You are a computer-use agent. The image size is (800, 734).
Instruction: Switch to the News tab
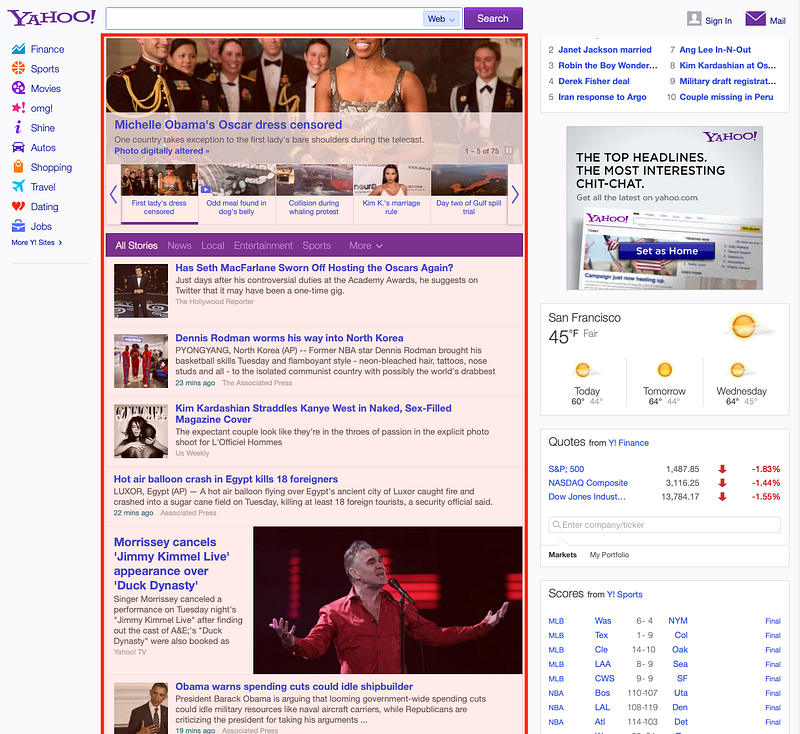click(180, 245)
